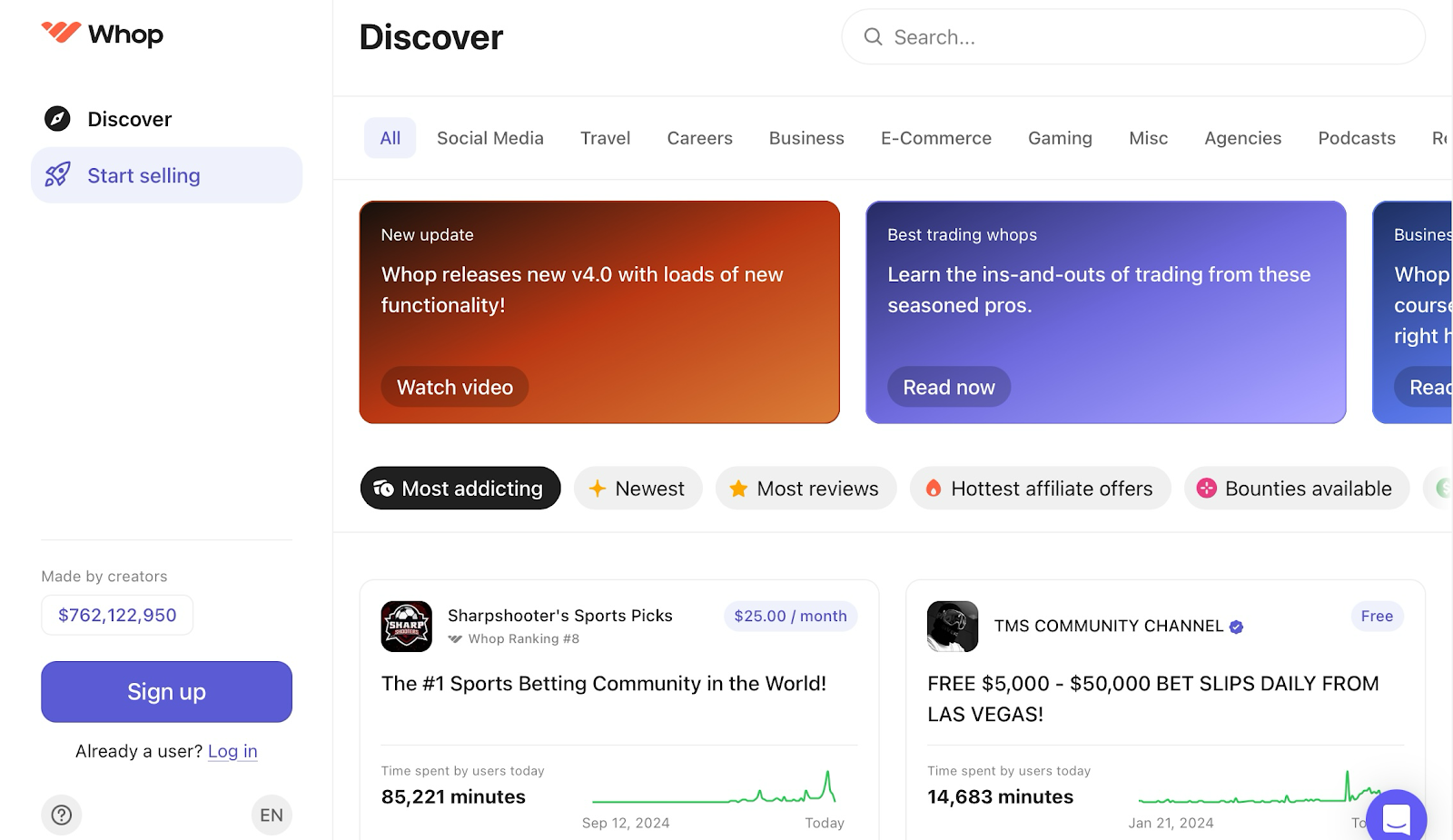Select the Discover compass icon
Image resolution: width=1453 pixels, height=840 pixels.
56,118
